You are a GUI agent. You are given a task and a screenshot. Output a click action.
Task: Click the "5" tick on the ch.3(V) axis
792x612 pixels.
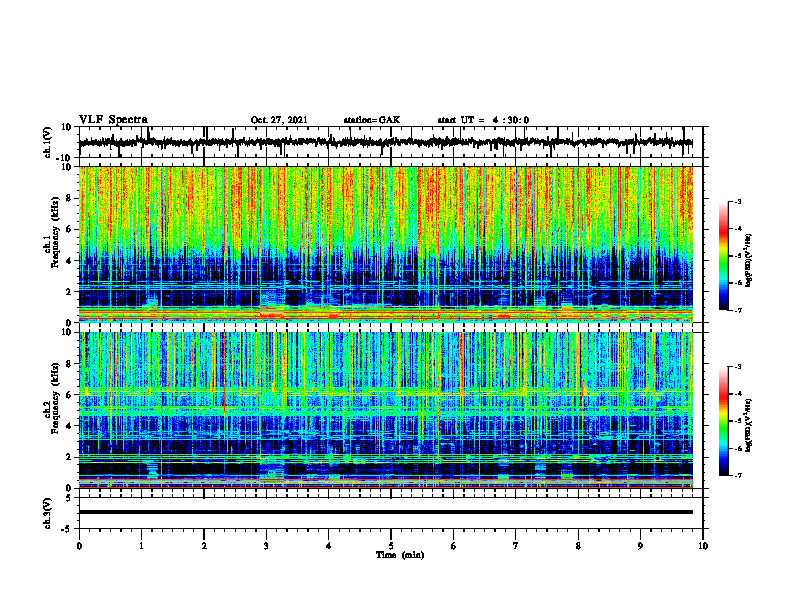click(x=70, y=498)
